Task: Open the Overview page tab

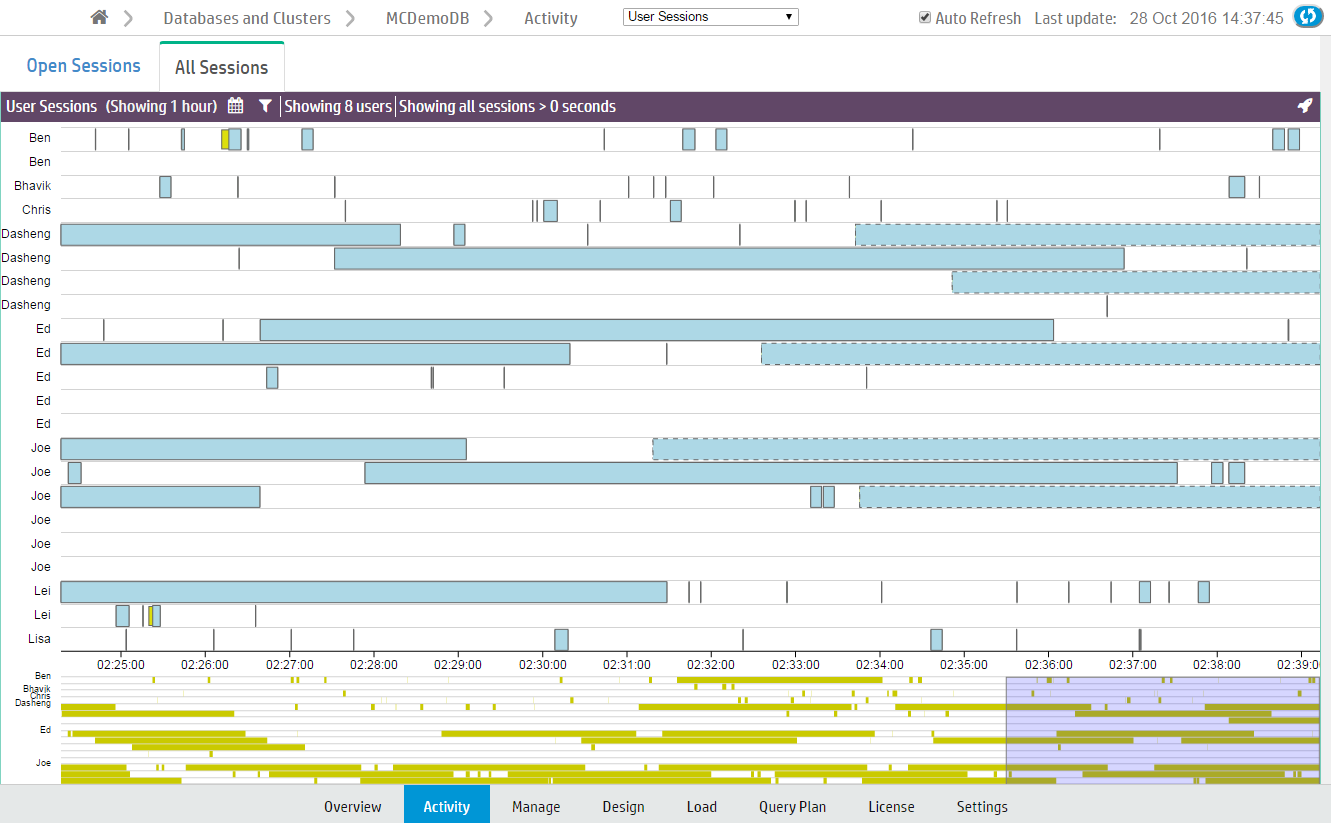Action: coord(352,806)
